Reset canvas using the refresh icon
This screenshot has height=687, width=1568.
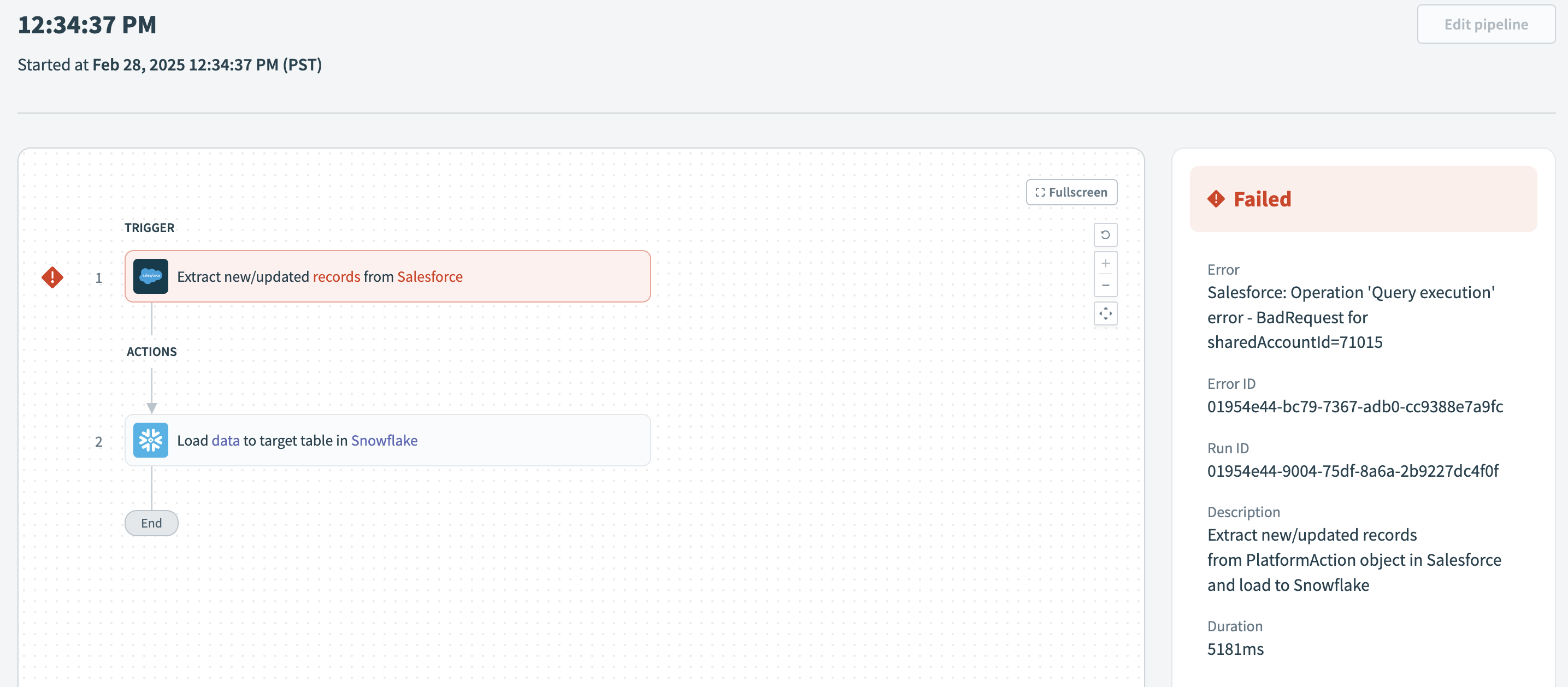[1106, 235]
